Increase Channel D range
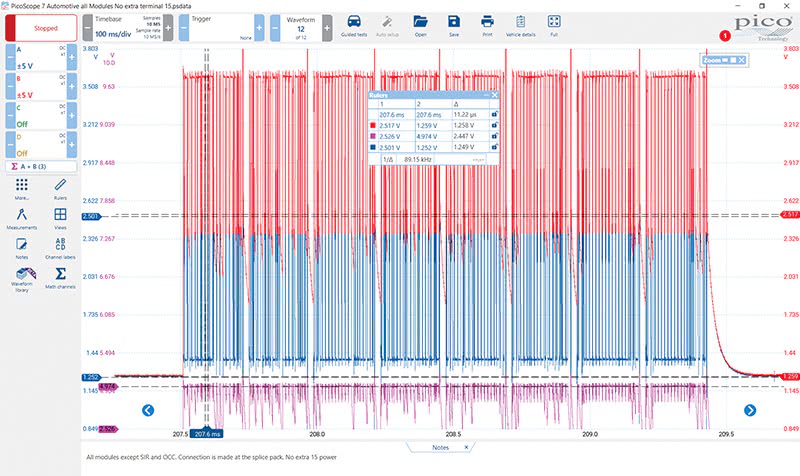 (x=72, y=144)
